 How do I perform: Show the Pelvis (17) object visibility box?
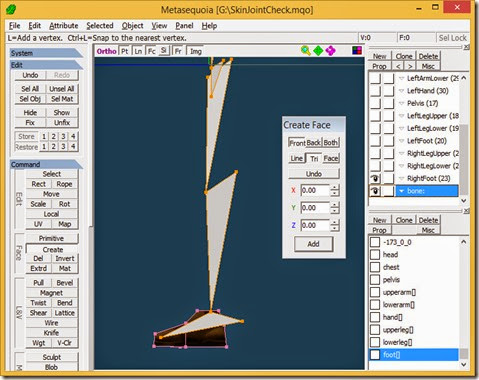[375, 103]
